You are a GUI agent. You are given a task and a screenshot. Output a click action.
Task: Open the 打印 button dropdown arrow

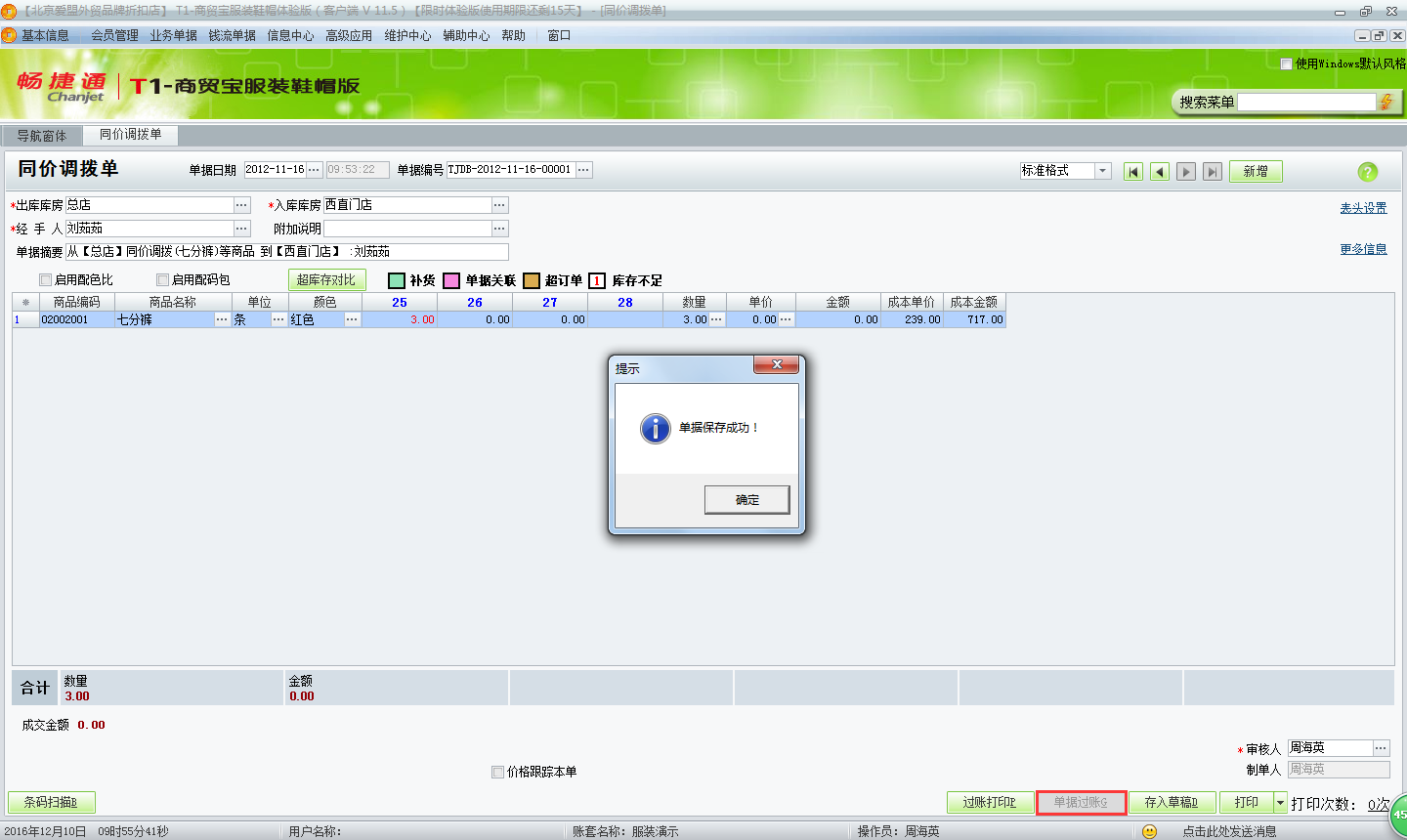tap(1281, 803)
